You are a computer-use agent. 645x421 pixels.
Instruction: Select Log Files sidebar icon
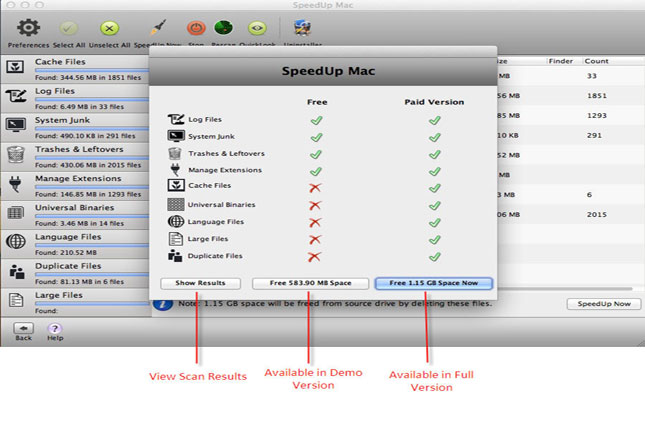[16, 97]
